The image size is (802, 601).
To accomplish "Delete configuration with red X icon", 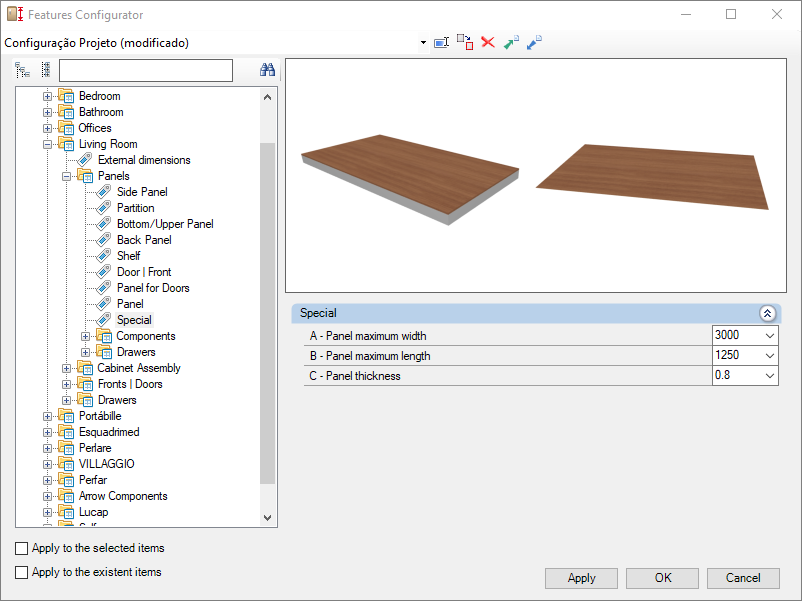I will pyautogui.click(x=488, y=42).
